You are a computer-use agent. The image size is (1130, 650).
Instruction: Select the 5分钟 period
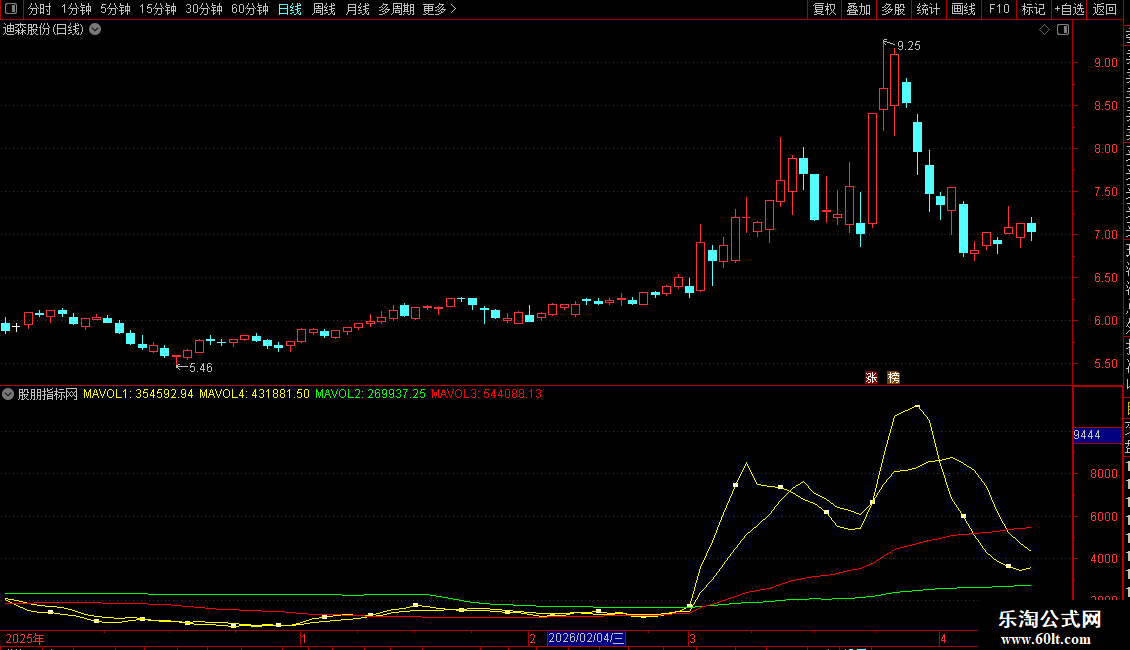tap(115, 9)
